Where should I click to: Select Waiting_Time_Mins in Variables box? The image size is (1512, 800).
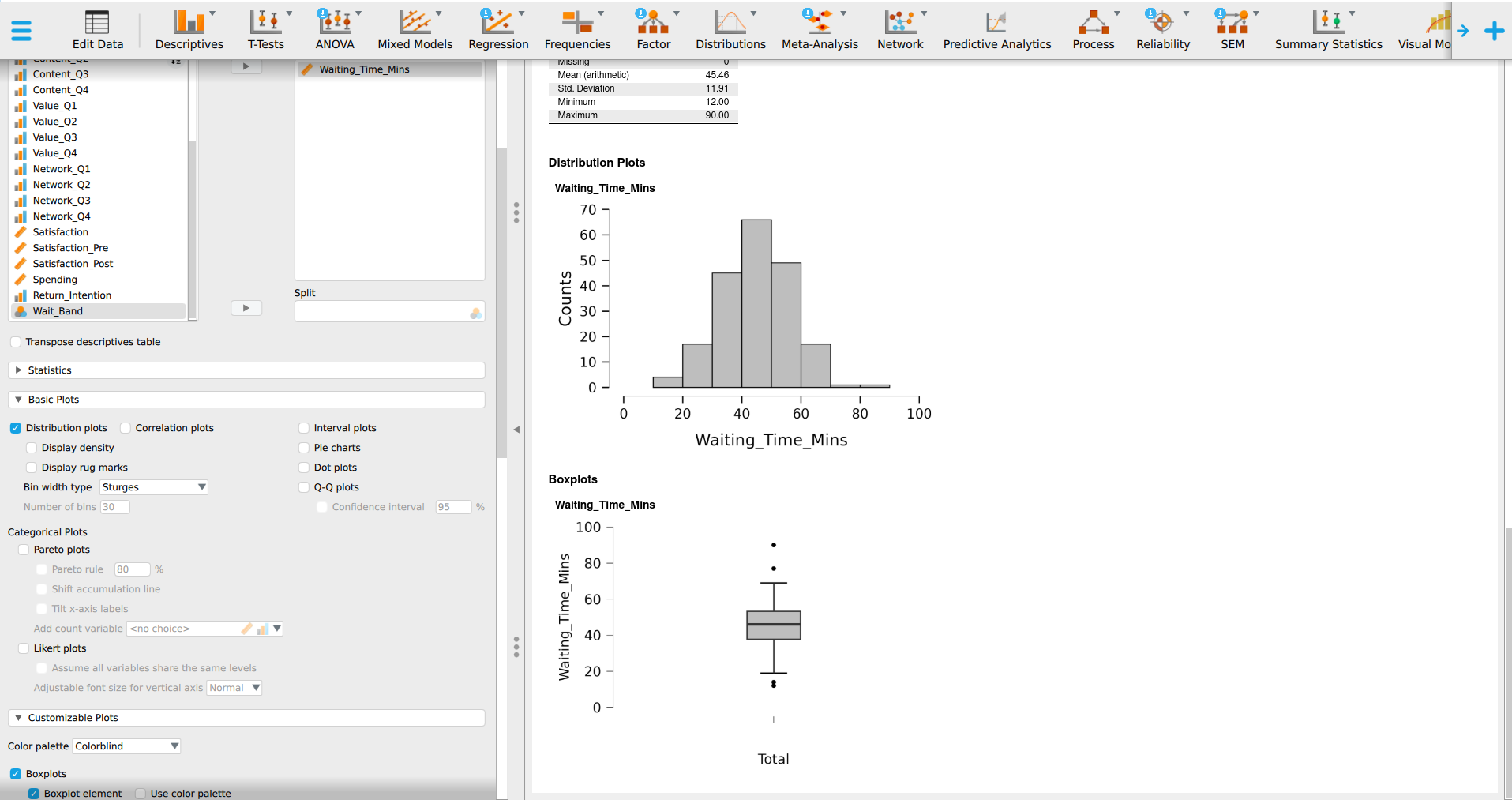pos(390,69)
